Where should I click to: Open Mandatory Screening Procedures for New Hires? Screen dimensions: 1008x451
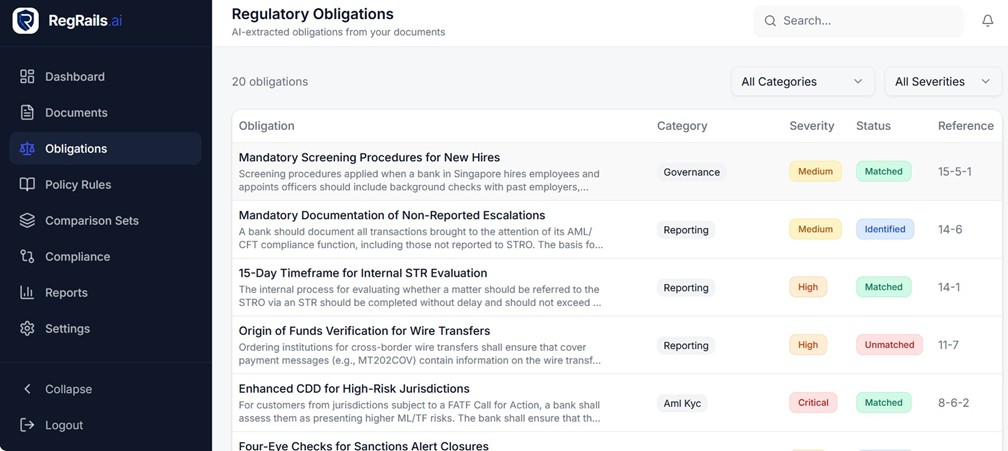point(369,157)
